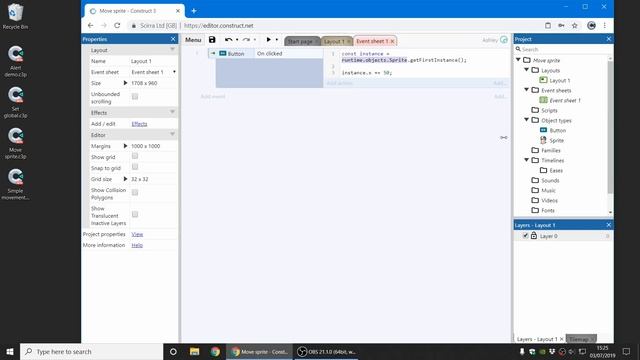640x360 pixels.
Task: Switch to the Tilemap bottom tab
Action: [x=581, y=339]
